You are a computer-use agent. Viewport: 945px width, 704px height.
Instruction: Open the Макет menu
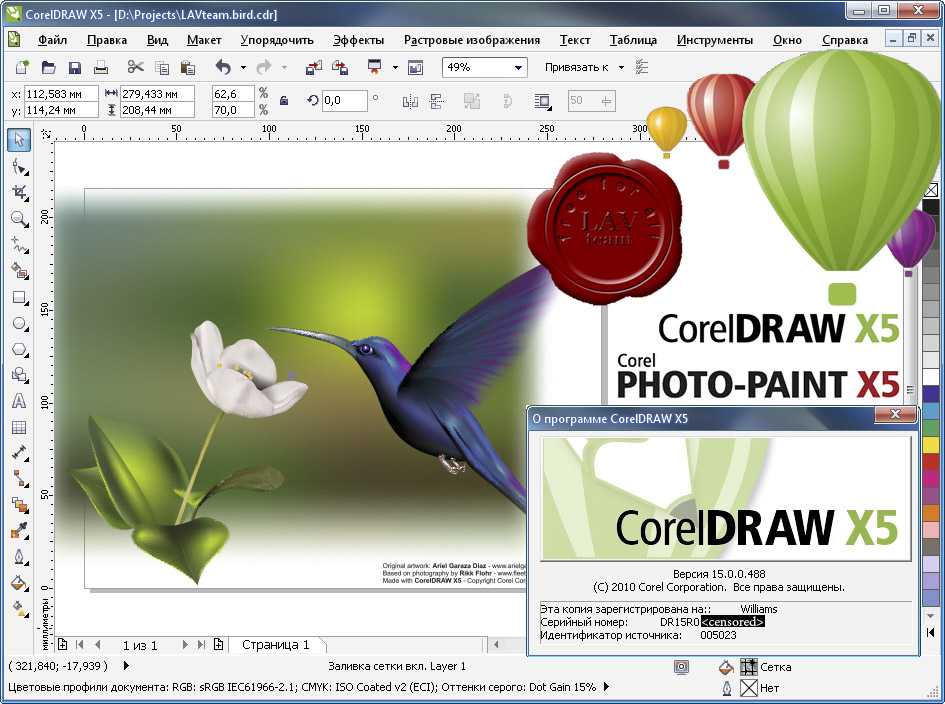point(204,40)
